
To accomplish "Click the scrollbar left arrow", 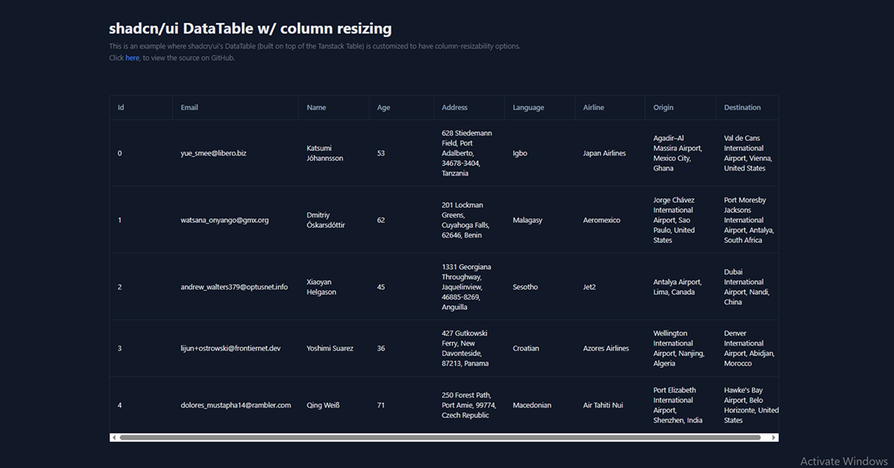I will (115, 437).
